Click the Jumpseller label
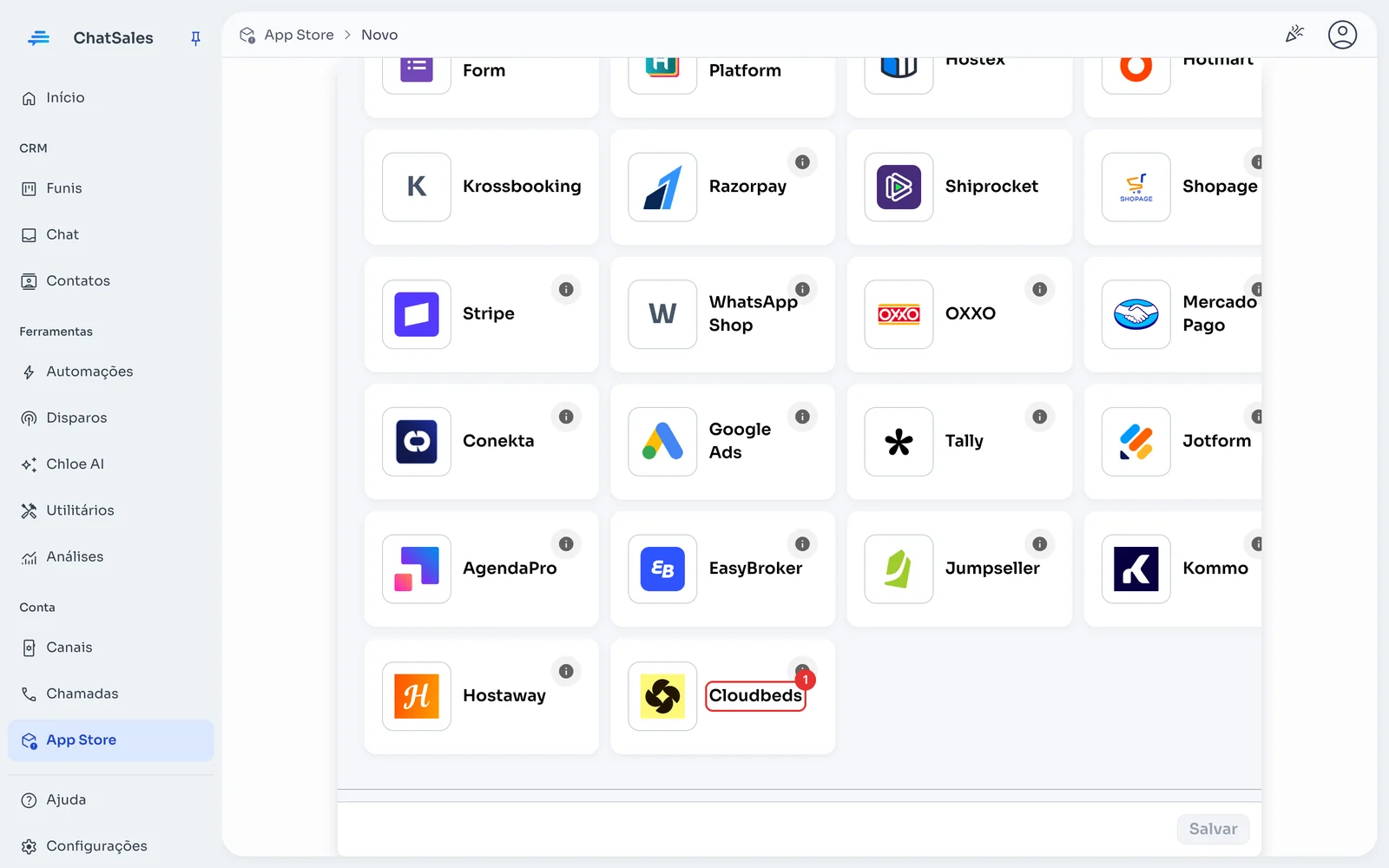Image resolution: width=1389 pixels, height=868 pixels. pos(992,569)
